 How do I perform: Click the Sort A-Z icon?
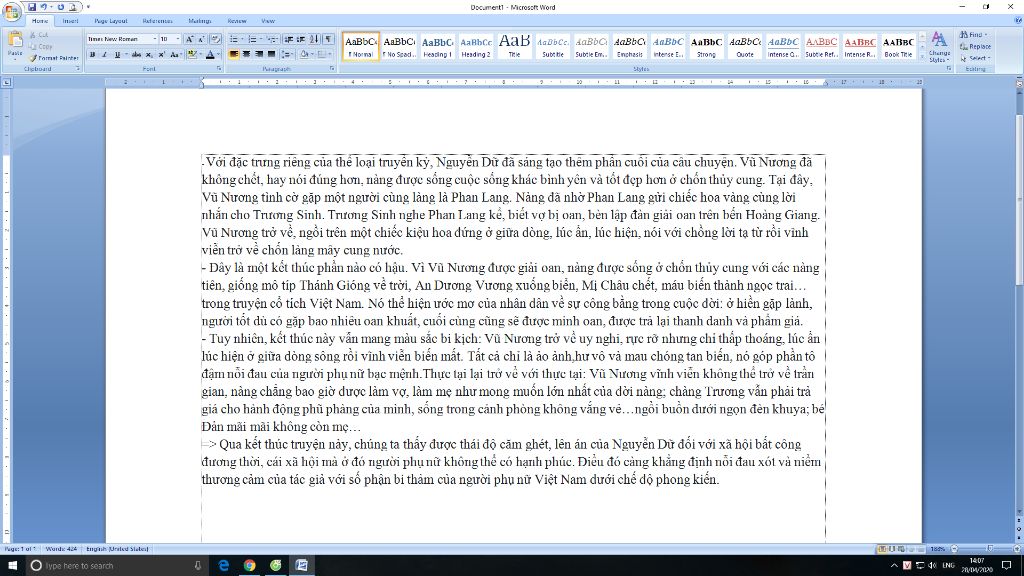tap(314, 39)
